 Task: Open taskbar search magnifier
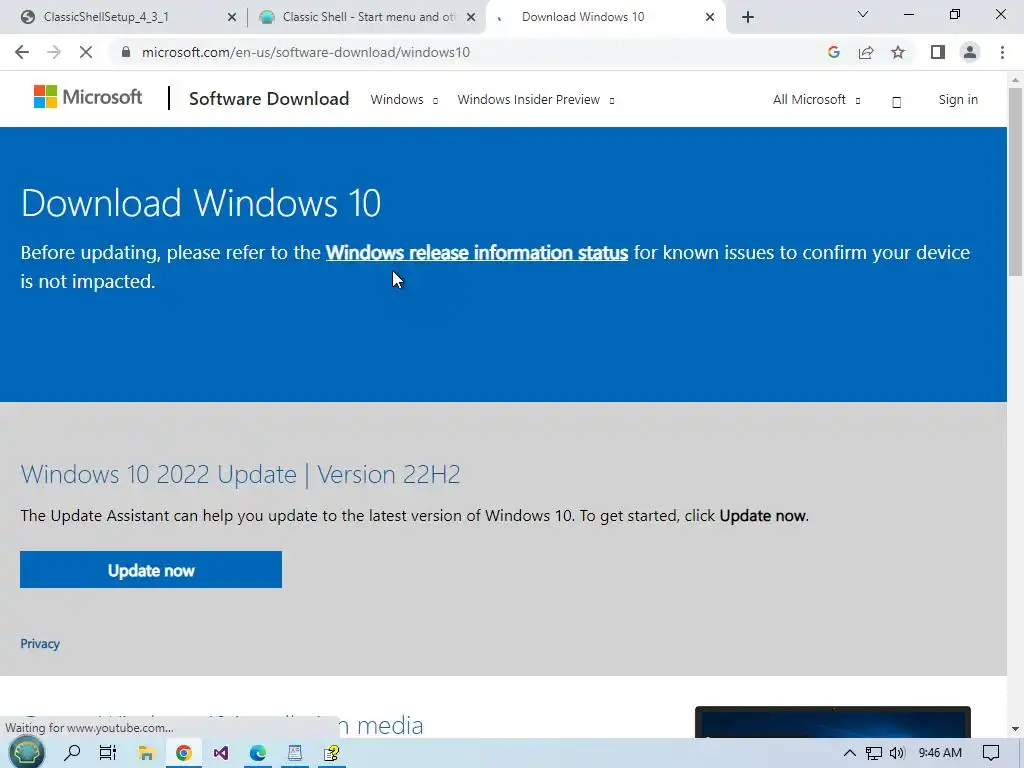pos(72,753)
